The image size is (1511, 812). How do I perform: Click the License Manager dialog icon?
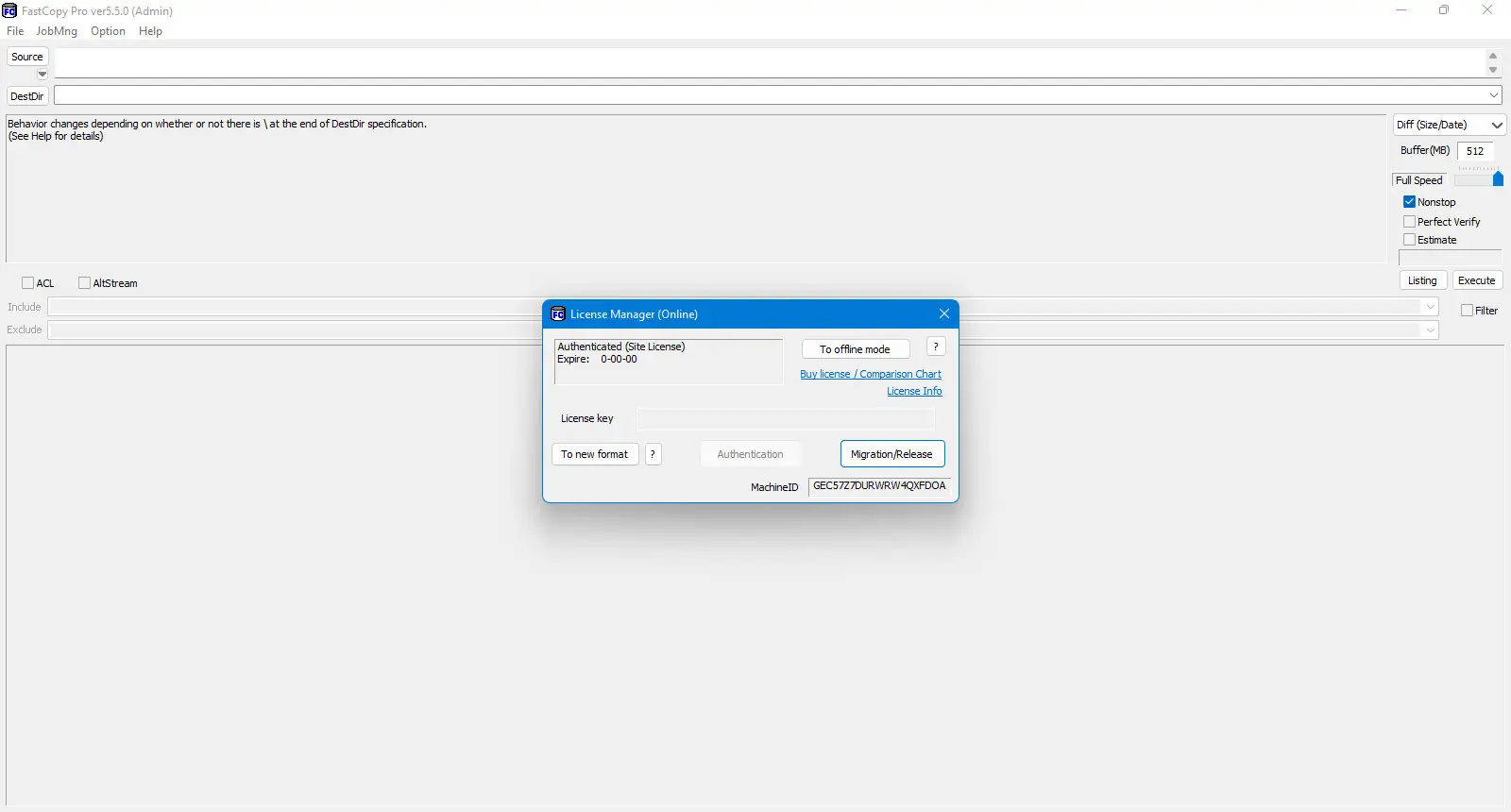(558, 314)
